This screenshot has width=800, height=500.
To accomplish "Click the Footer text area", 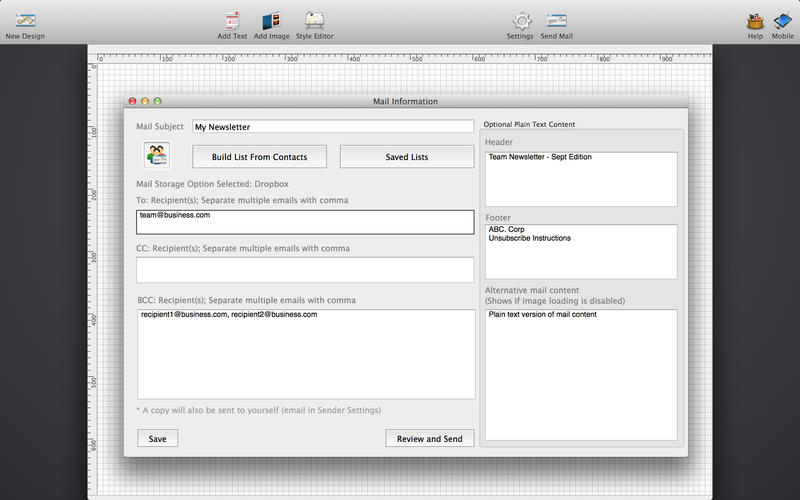I will 580,251.
